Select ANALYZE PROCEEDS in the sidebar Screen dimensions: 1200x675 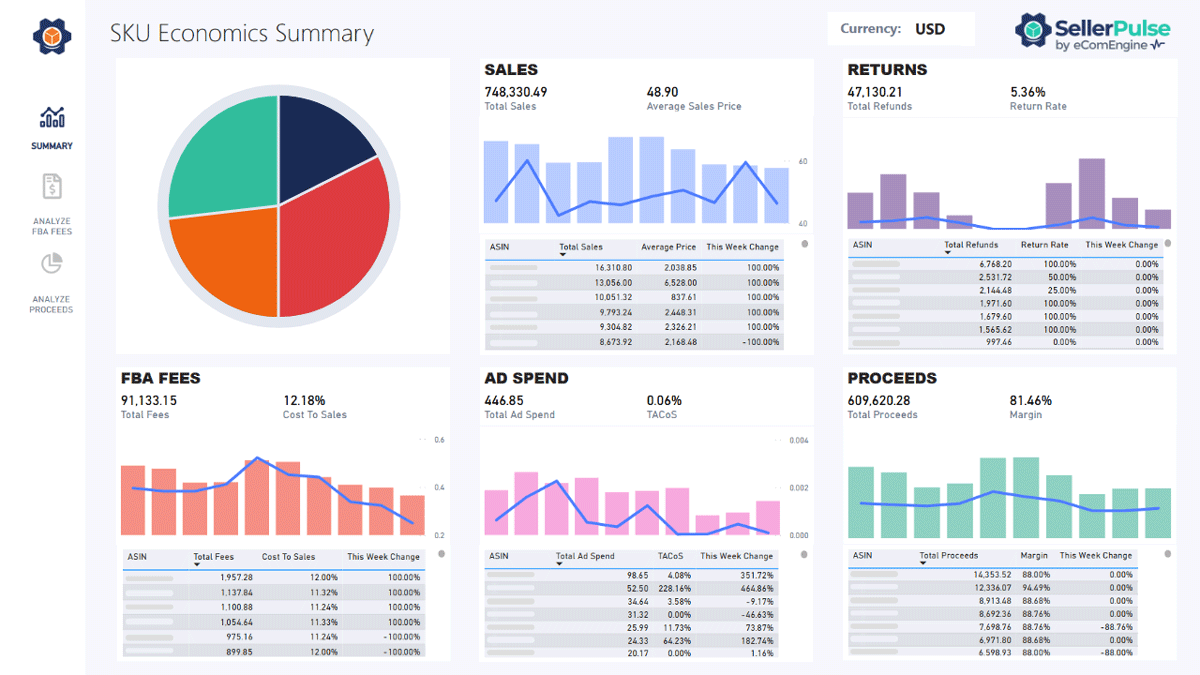coord(51,303)
